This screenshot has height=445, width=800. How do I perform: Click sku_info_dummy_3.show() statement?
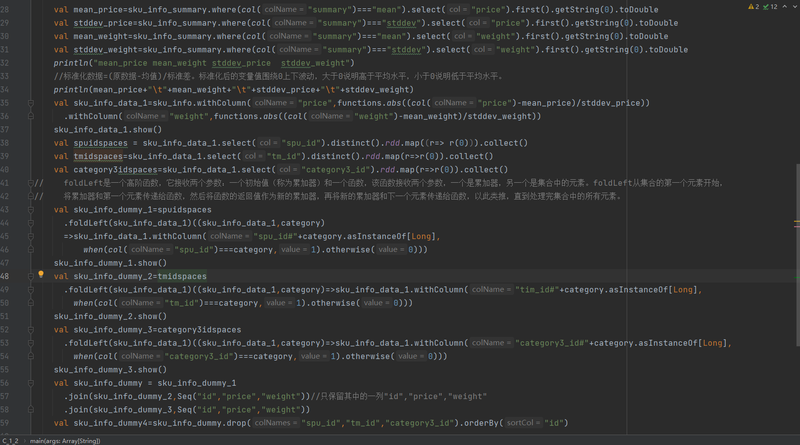pos(110,369)
